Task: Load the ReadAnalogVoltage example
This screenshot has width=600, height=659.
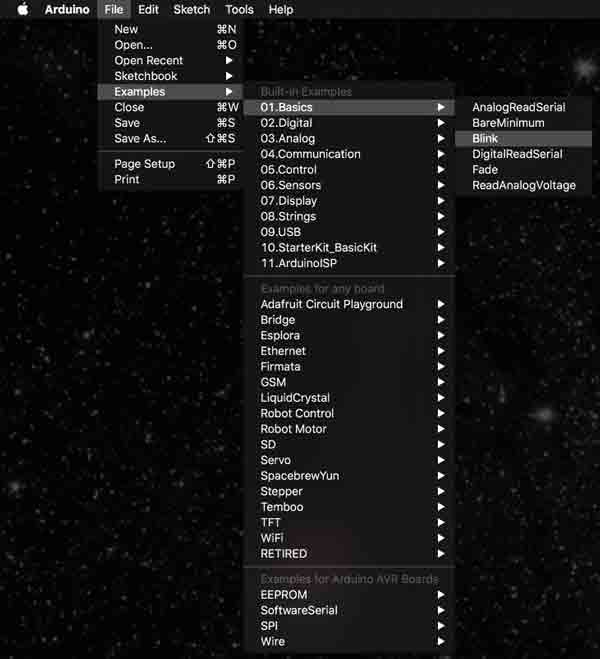Action: [524, 185]
